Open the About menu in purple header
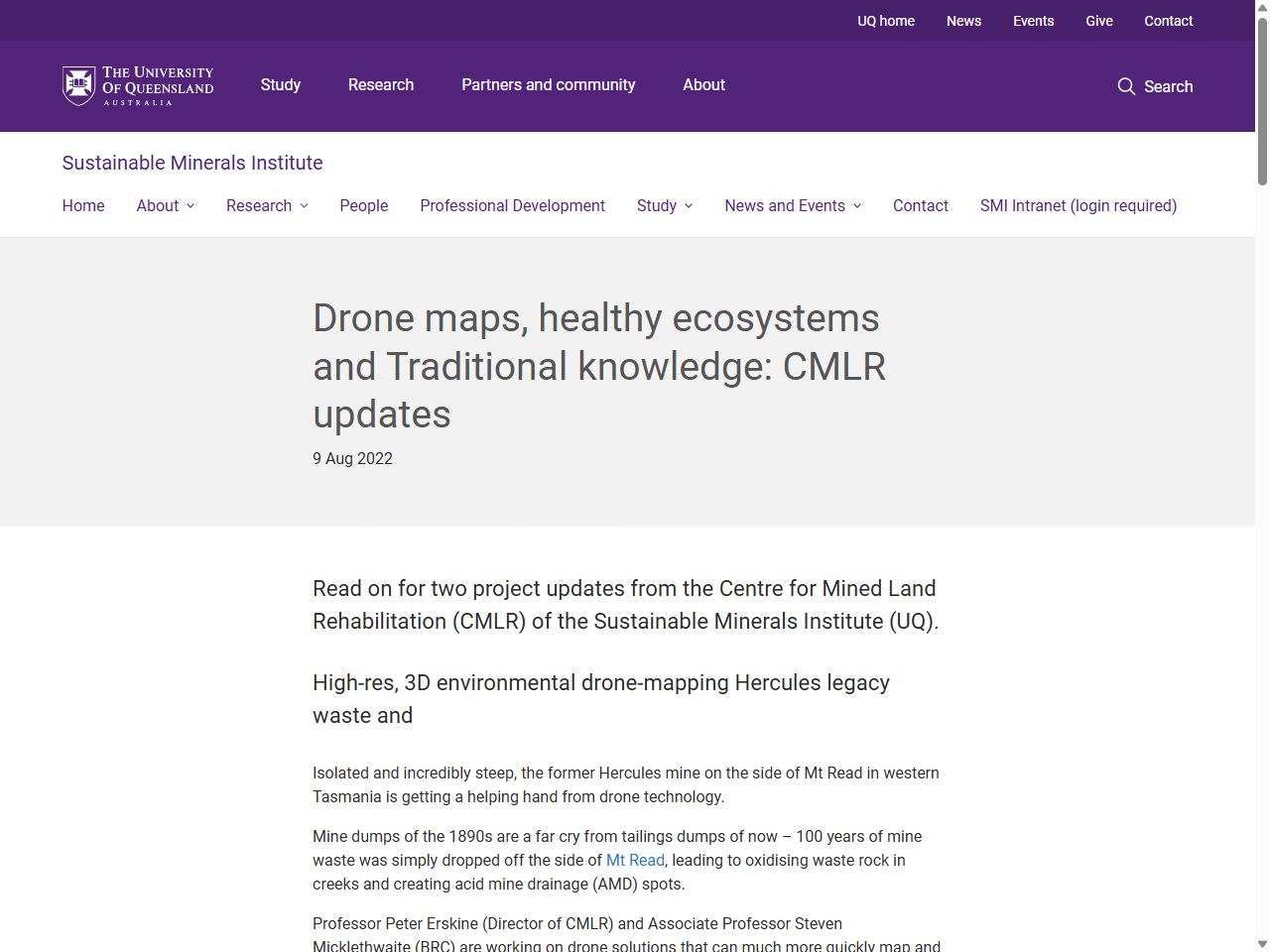 point(703,85)
